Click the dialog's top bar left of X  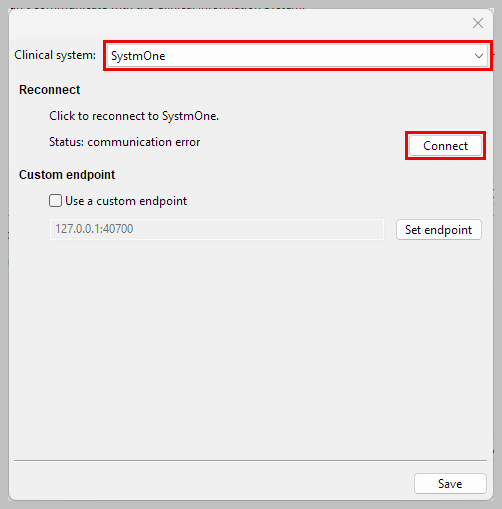tap(238, 23)
